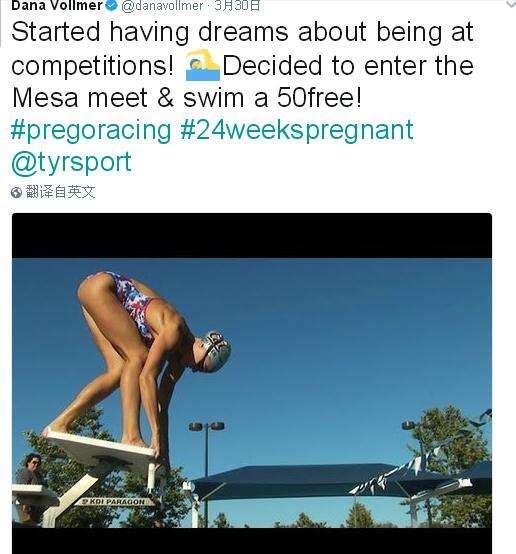Open the #24weekspregnant hashtag

pos(297,130)
